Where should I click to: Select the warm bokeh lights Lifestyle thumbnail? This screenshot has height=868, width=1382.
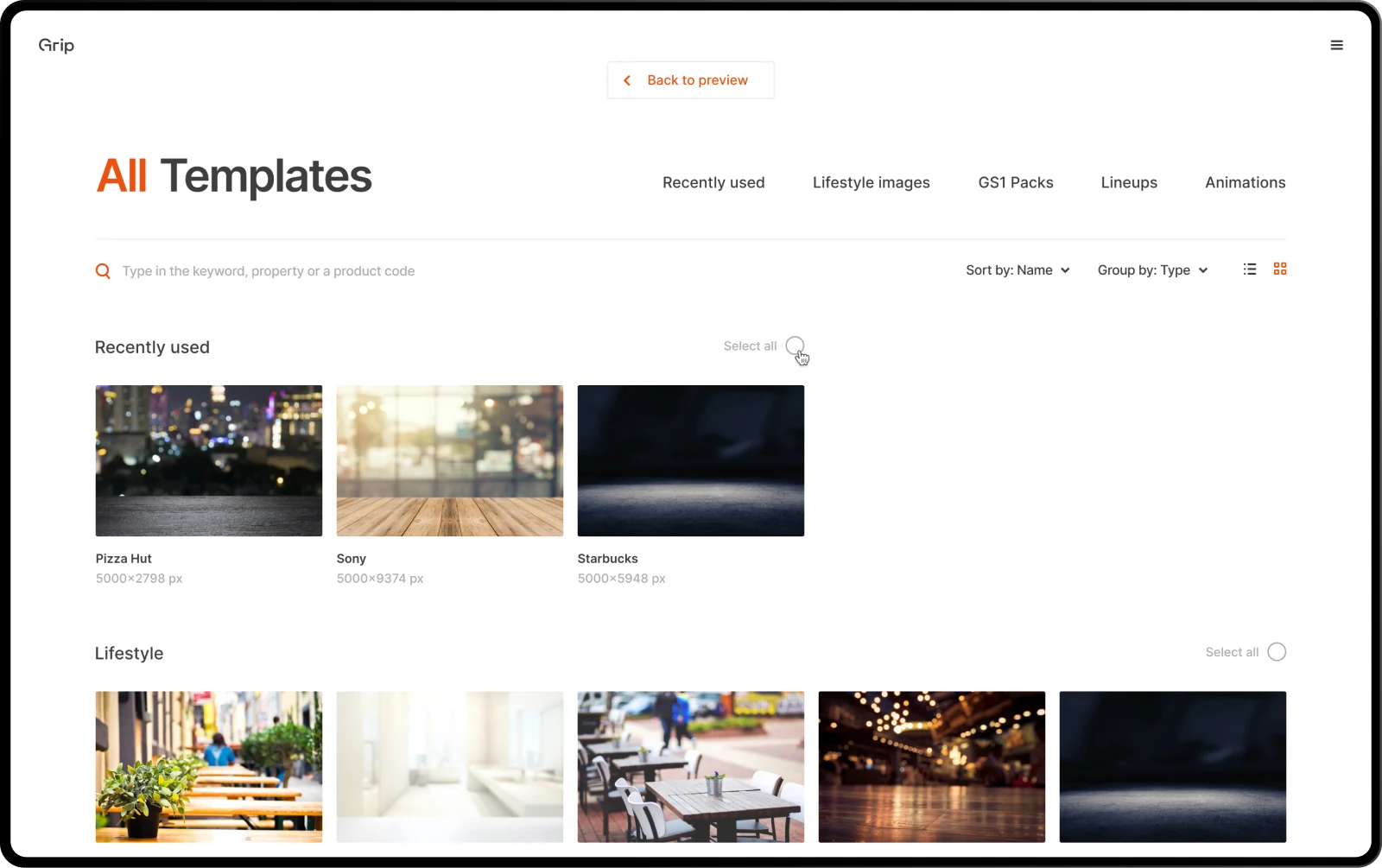[932, 767]
